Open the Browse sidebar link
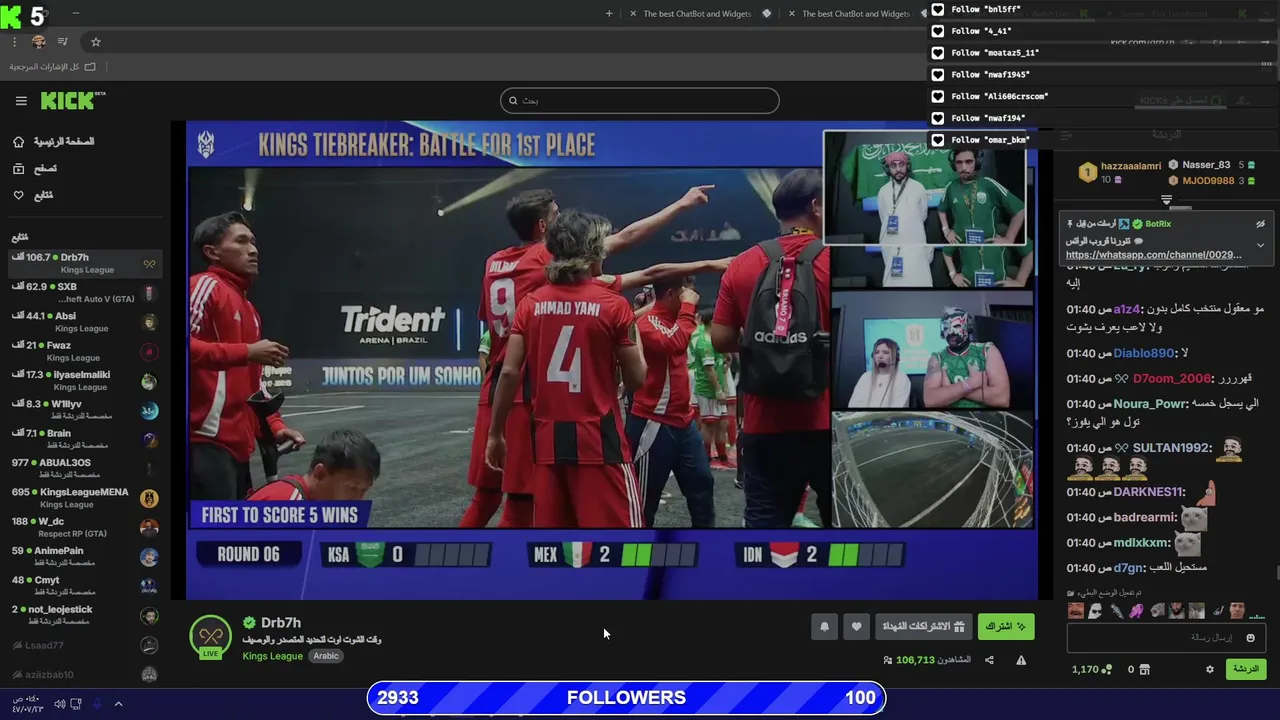Viewport: 1280px width, 720px height. [x=34, y=169]
